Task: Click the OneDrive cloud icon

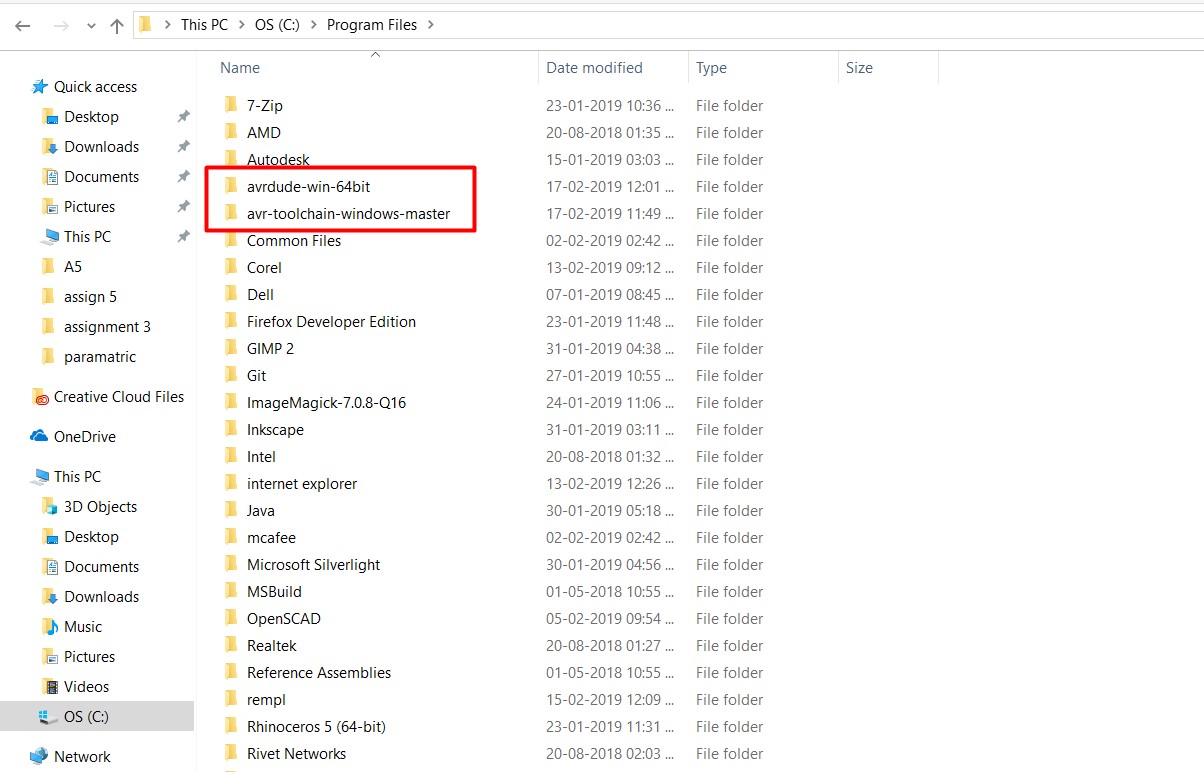Action: (39, 437)
